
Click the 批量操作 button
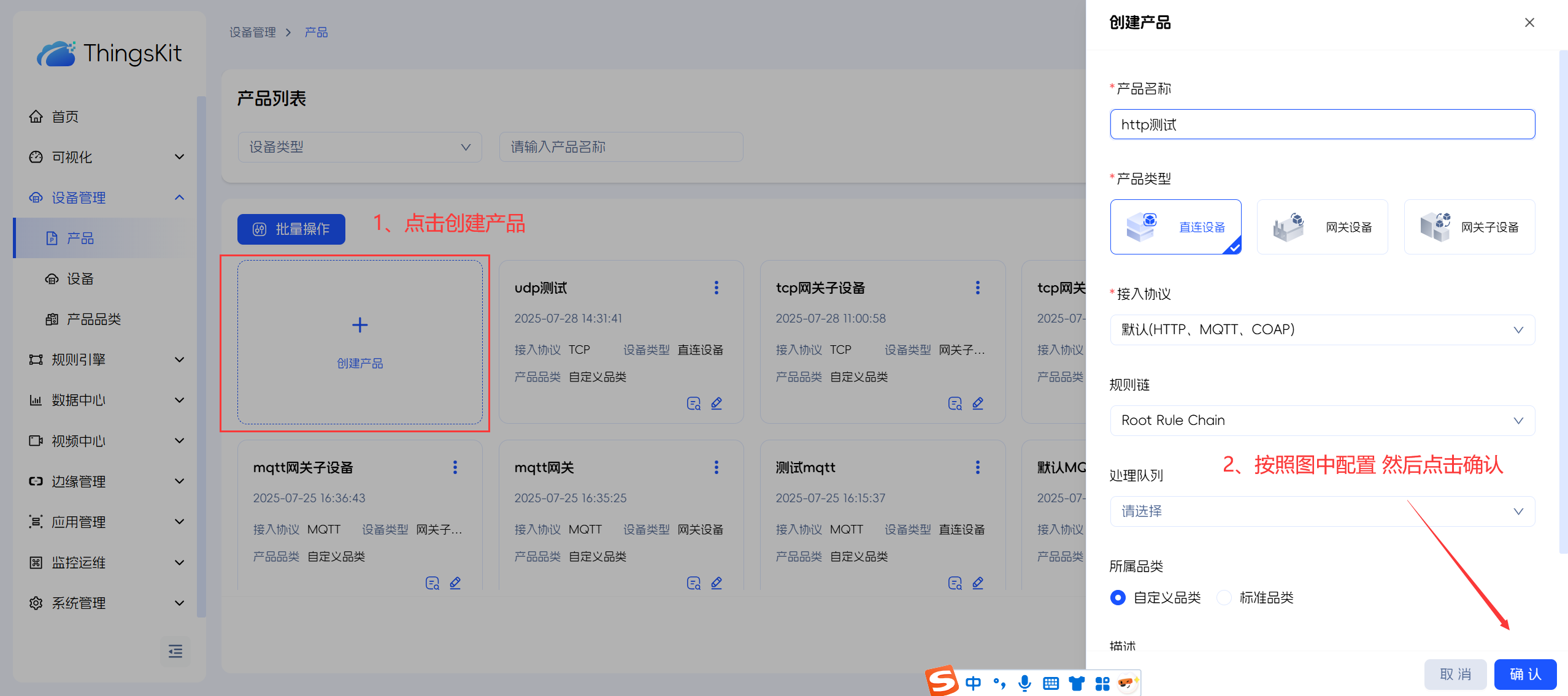[x=291, y=229]
